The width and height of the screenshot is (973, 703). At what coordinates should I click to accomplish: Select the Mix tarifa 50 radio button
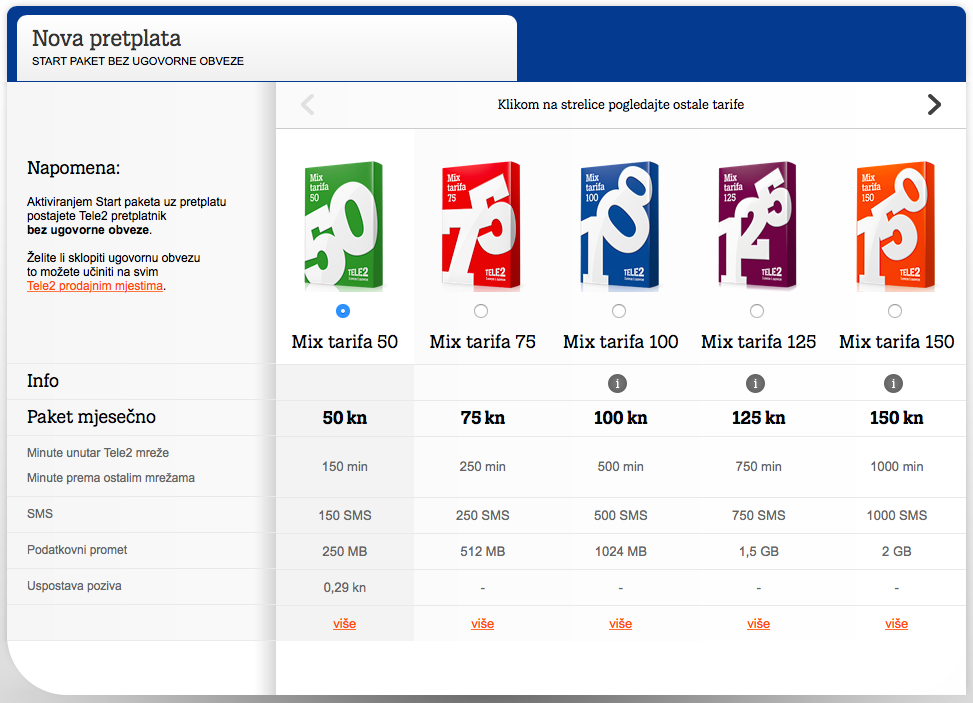coord(344,311)
